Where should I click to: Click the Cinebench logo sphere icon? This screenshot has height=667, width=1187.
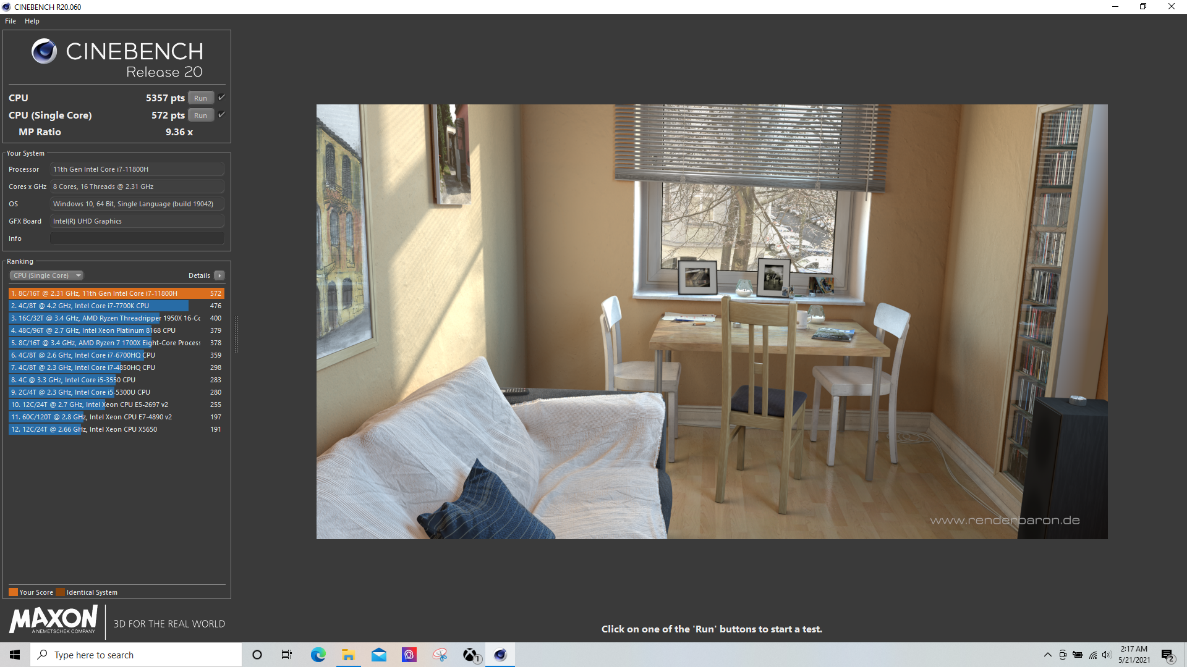pos(44,51)
